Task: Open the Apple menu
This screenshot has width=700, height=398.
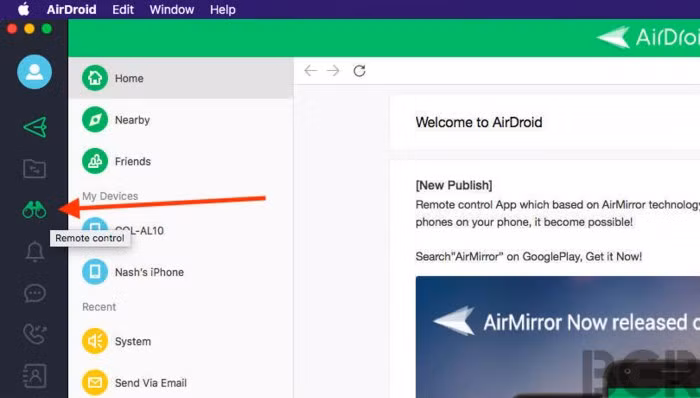Action: (x=23, y=9)
